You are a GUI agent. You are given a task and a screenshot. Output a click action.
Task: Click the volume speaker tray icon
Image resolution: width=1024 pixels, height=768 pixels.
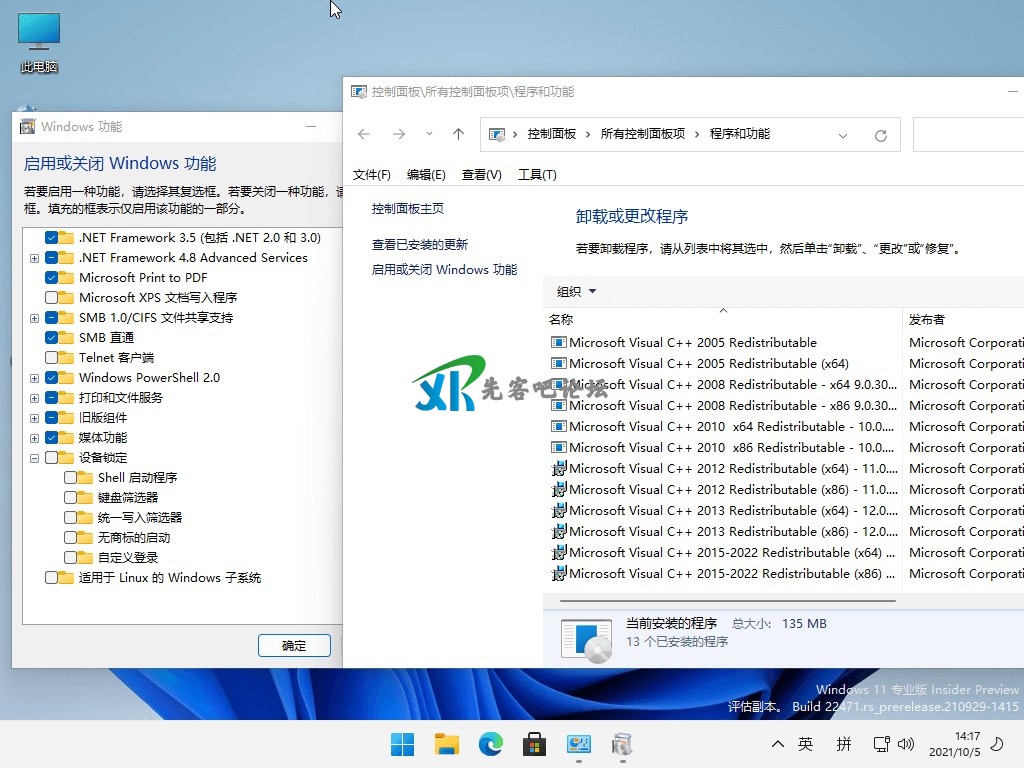pyautogui.click(x=907, y=744)
